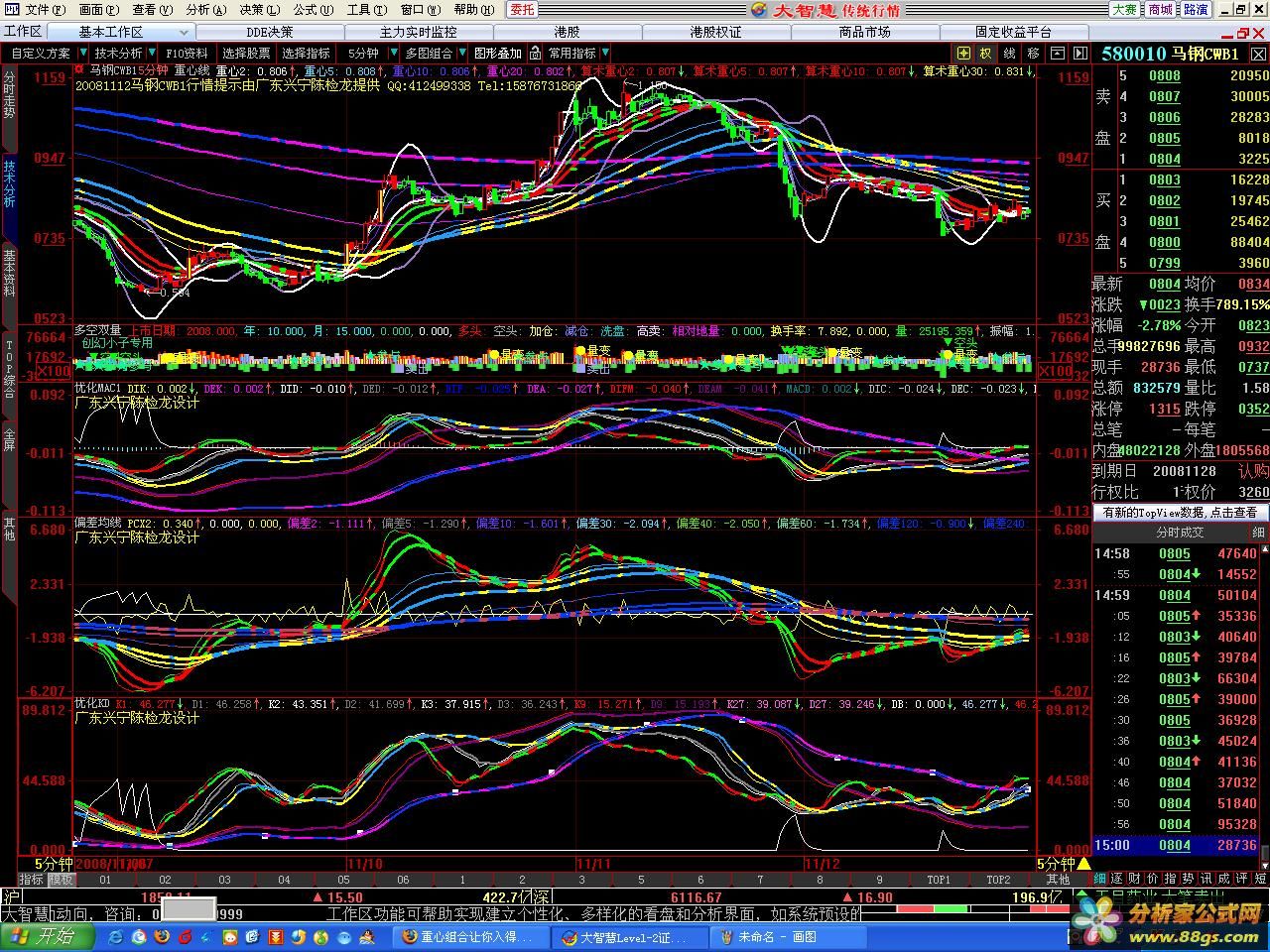Click the 线 drawing-line toolbar button
1270x952 pixels.
[x=1009, y=53]
